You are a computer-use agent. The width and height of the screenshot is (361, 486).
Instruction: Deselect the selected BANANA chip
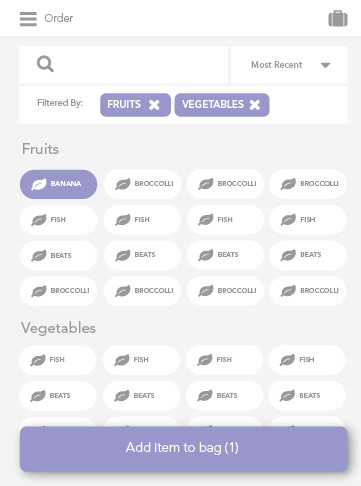click(59, 184)
